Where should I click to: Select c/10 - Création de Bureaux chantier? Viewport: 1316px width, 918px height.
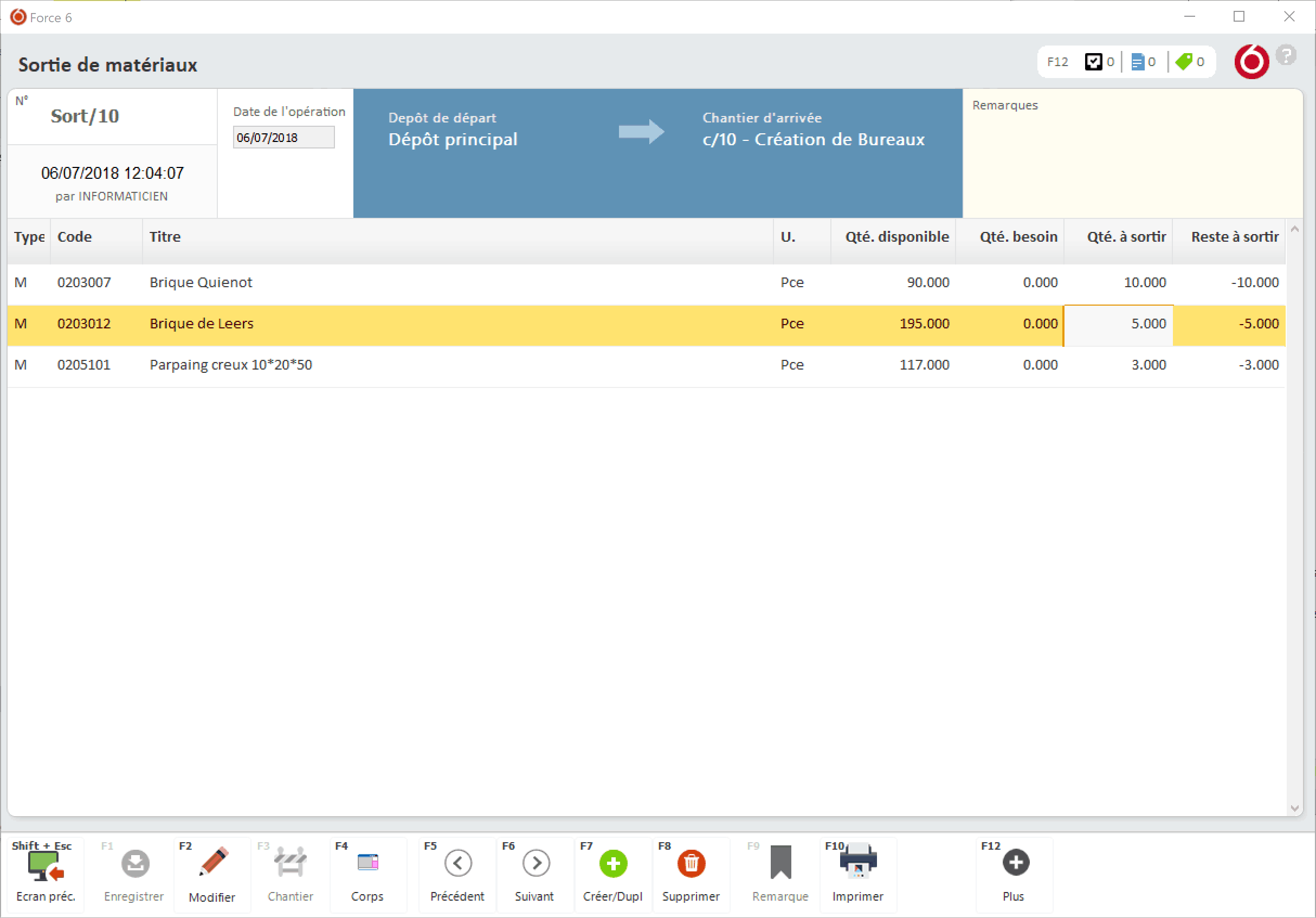[814, 139]
